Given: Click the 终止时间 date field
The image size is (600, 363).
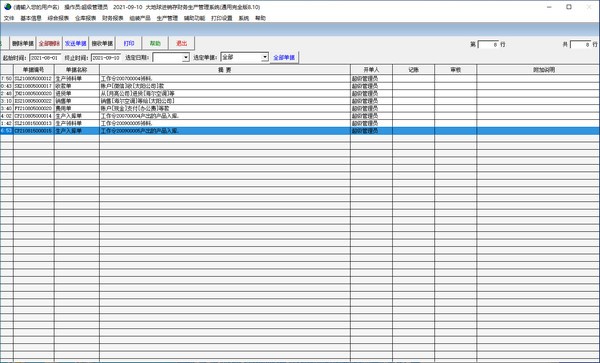Looking at the screenshot, I should click(x=106, y=58).
